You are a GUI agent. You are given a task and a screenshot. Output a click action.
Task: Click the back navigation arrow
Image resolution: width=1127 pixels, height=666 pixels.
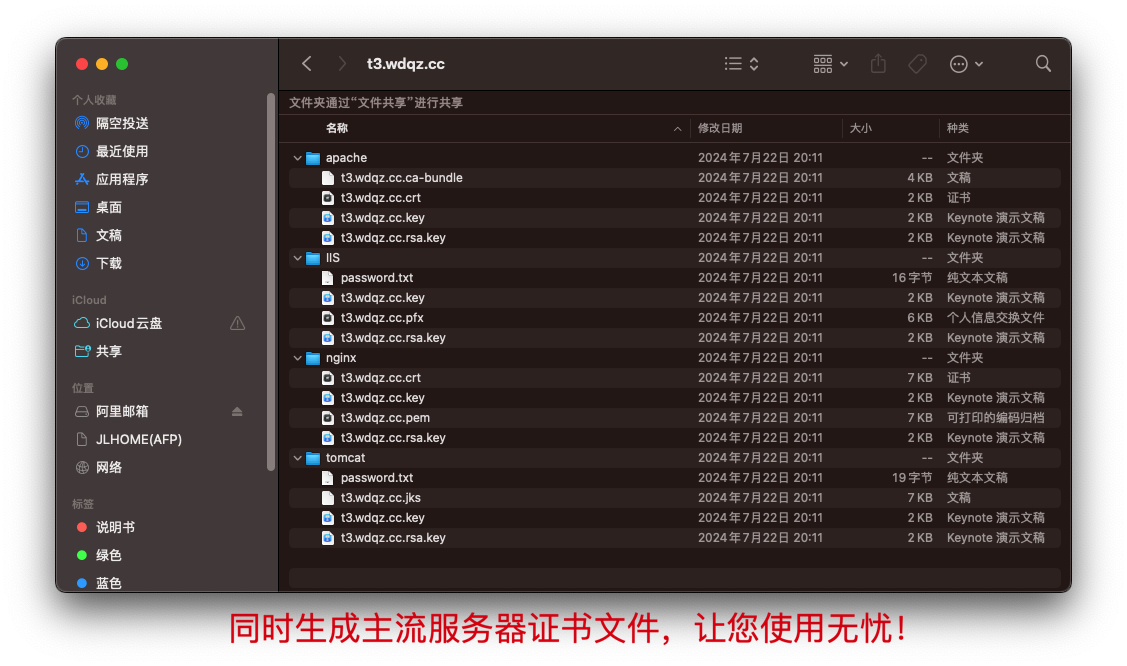[307, 64]
